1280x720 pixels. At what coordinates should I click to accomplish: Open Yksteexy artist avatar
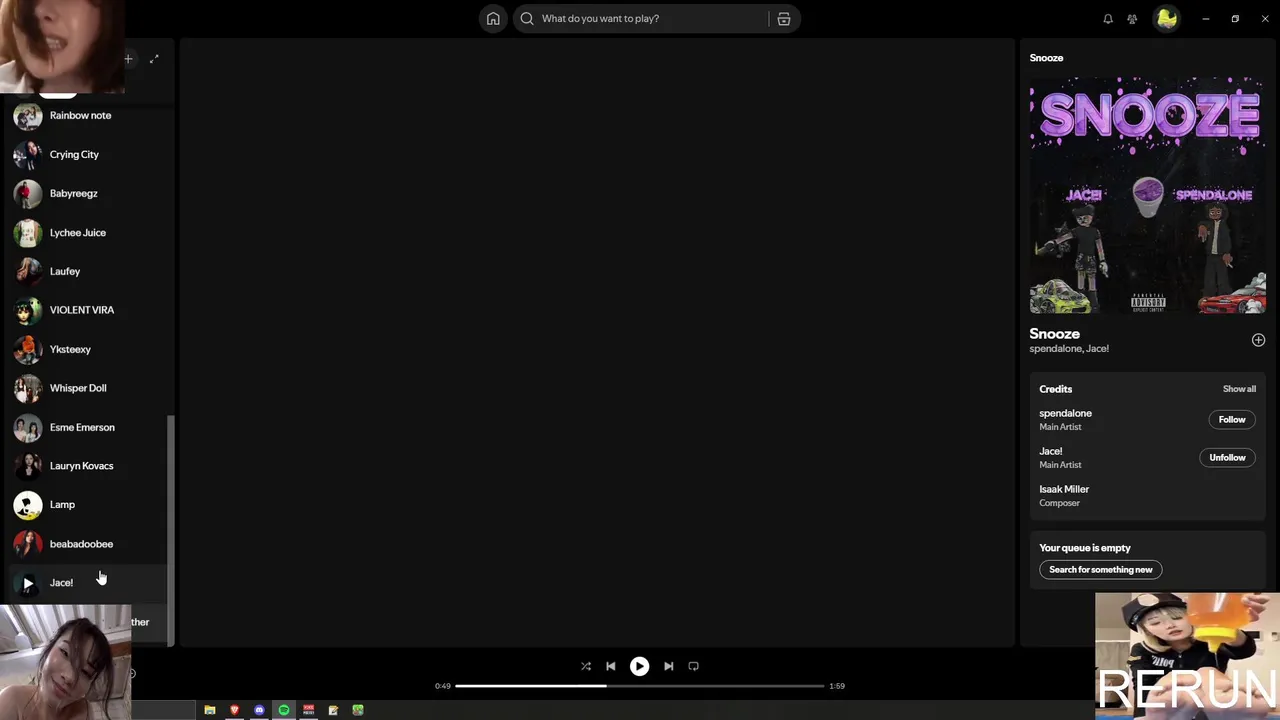click(x=28, y=350)
